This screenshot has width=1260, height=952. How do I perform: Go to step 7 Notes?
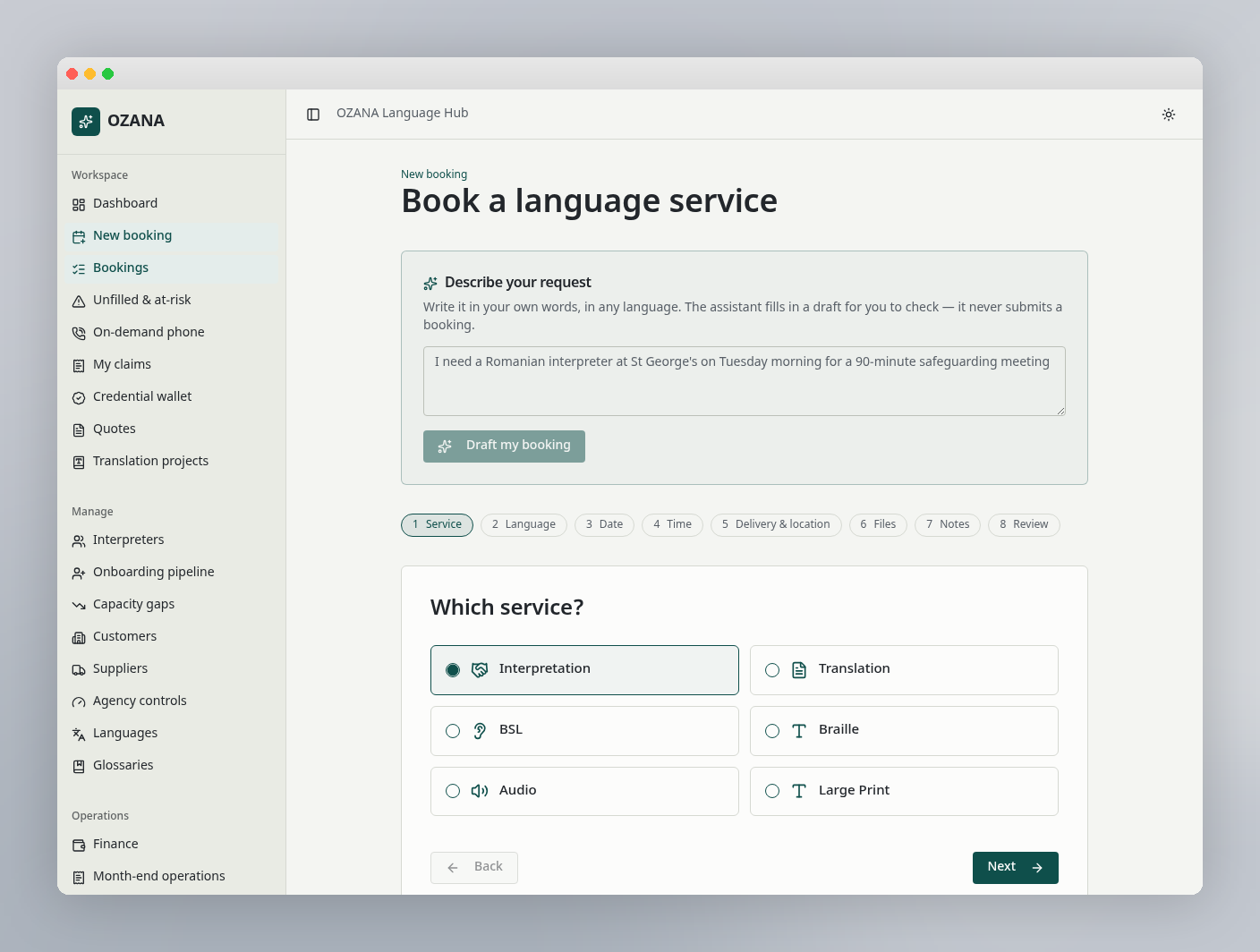click(948, 525)
